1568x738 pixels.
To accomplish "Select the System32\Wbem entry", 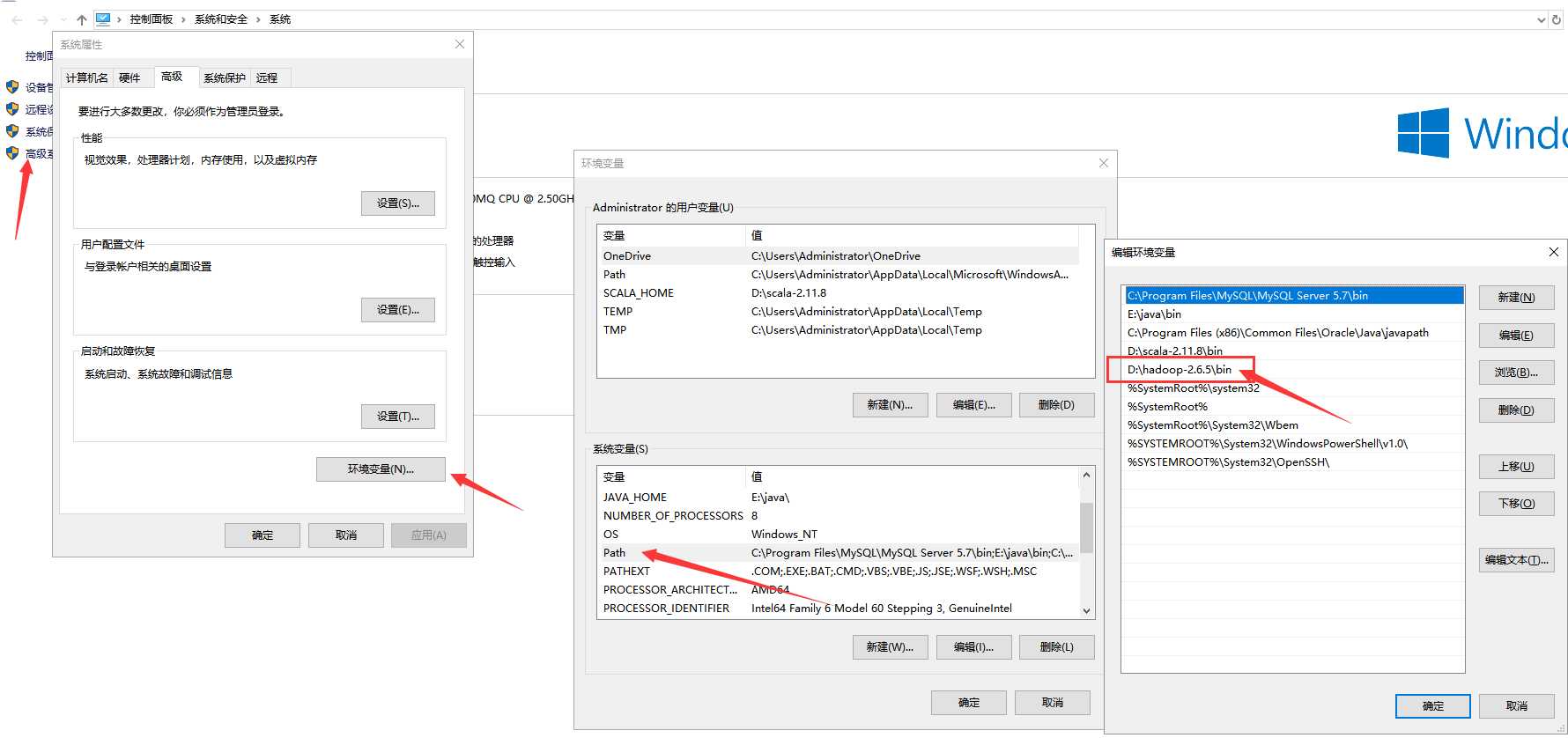I will pos(1293,425).
